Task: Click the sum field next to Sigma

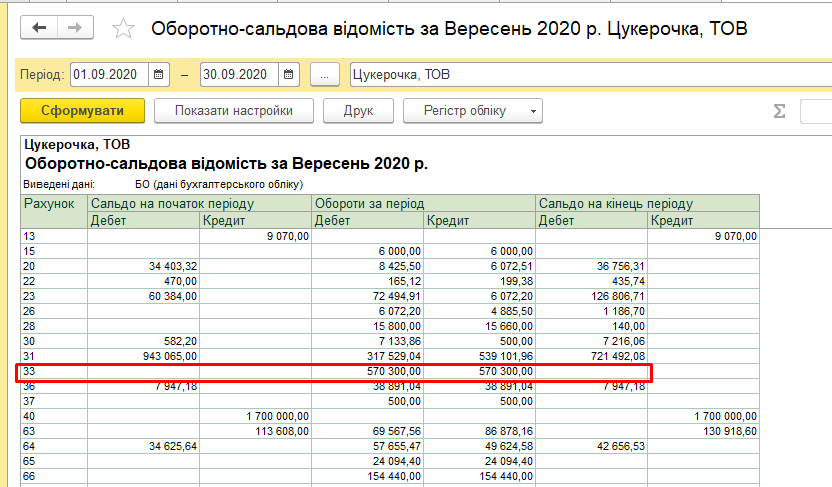Action: 816,111
